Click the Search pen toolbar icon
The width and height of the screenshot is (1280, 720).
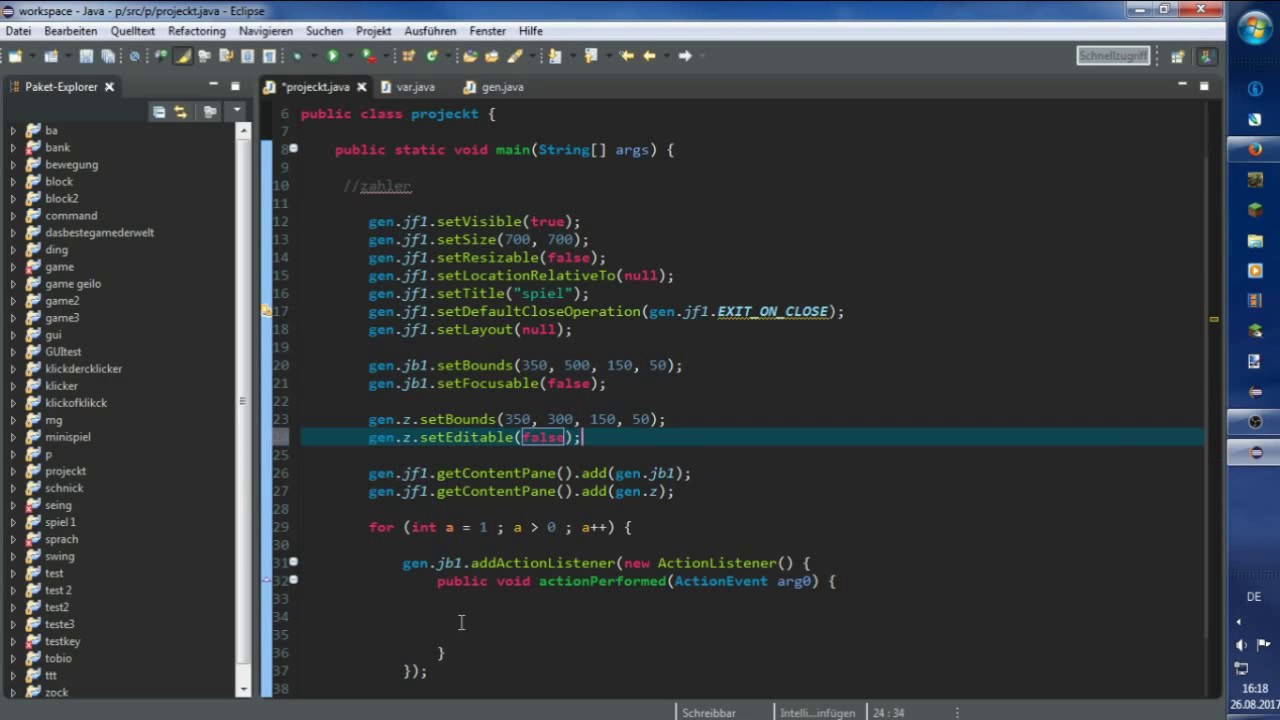pos(515,56)
